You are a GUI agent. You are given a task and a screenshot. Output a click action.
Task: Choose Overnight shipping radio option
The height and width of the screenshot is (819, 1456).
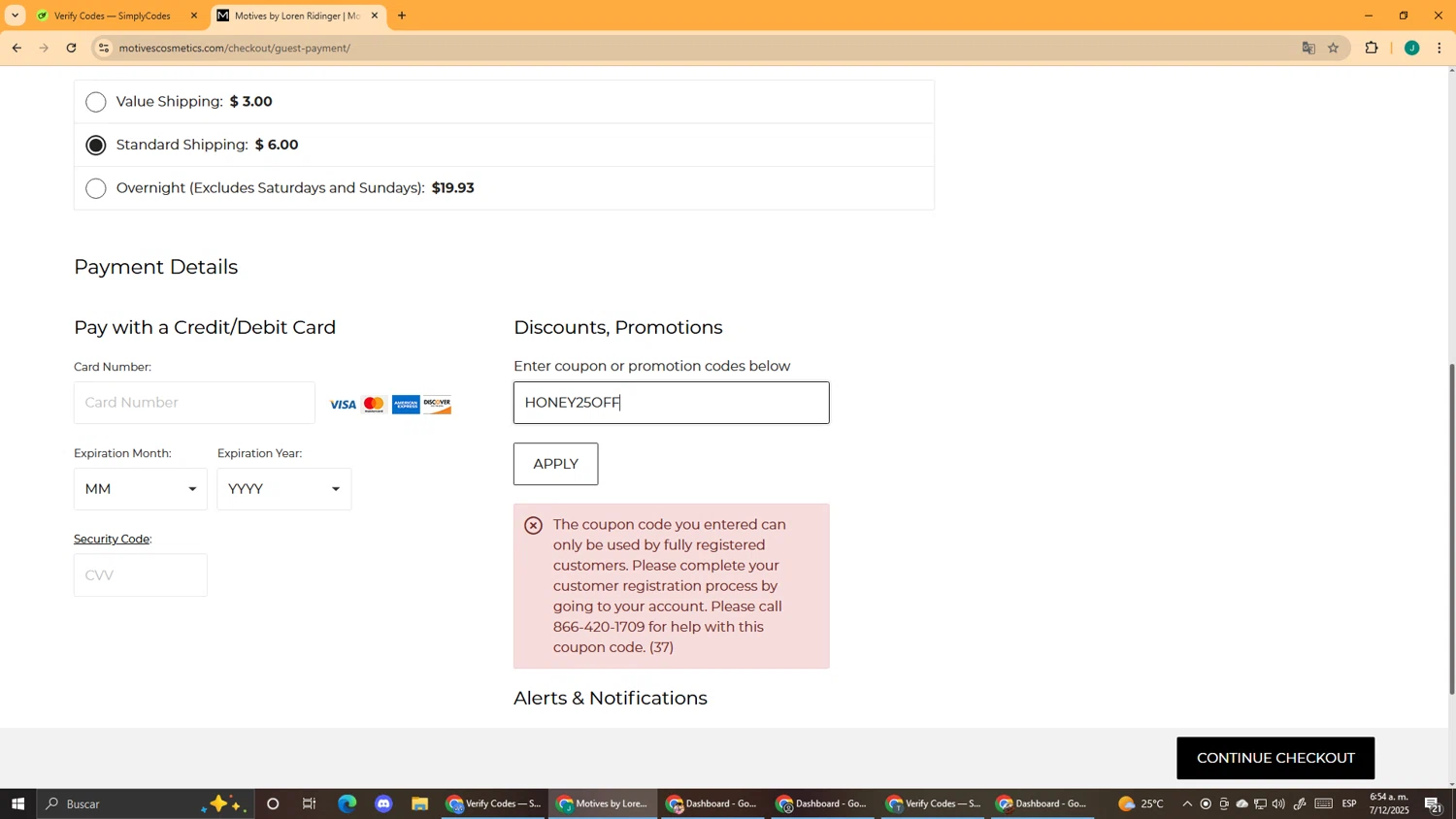[x=96, y=188]
